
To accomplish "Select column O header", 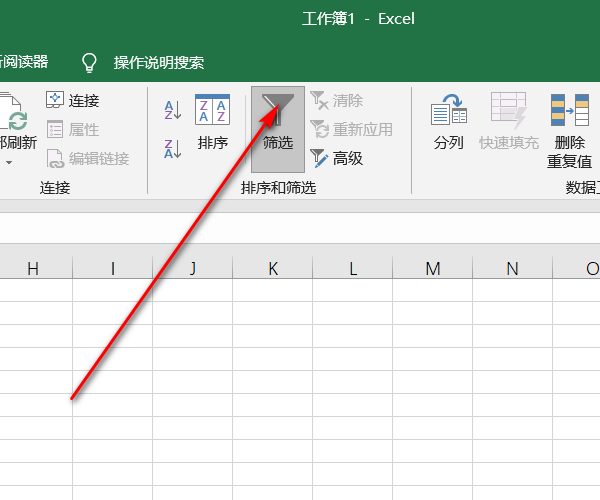I will (x=576, y=269).
